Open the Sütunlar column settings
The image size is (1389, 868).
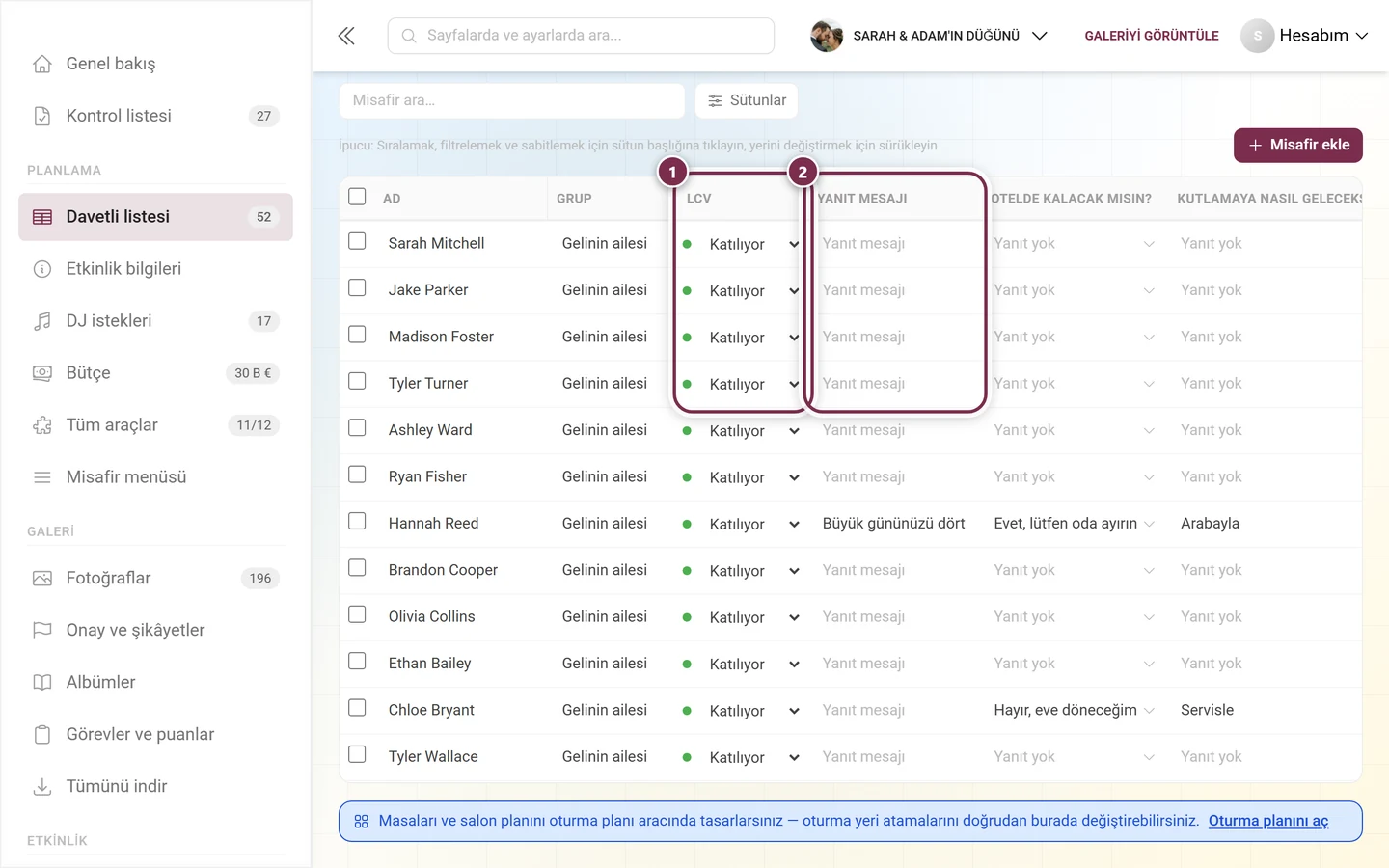747,100
